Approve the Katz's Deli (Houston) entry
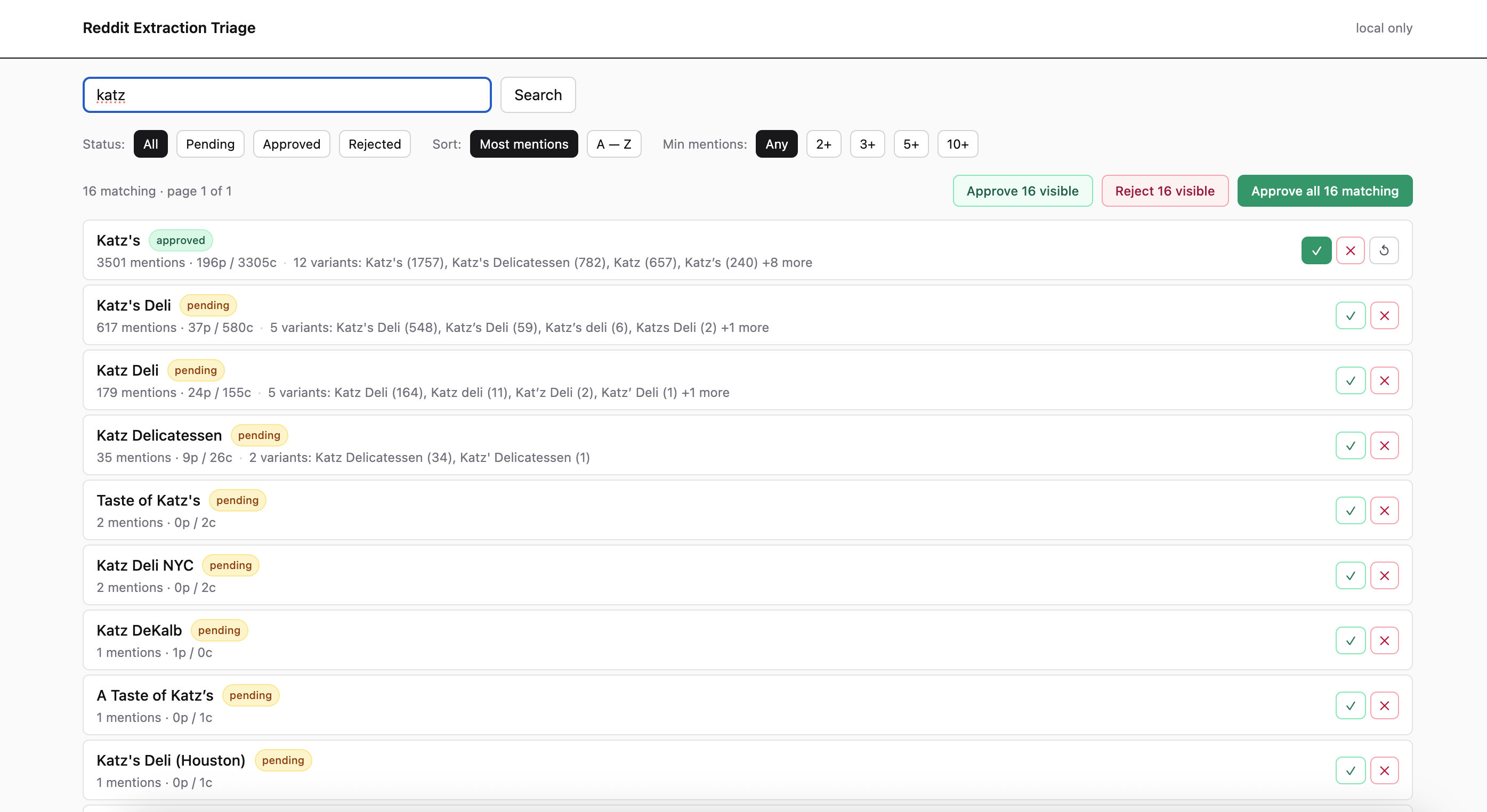 pyautogui.click(x=1350, y=770)
